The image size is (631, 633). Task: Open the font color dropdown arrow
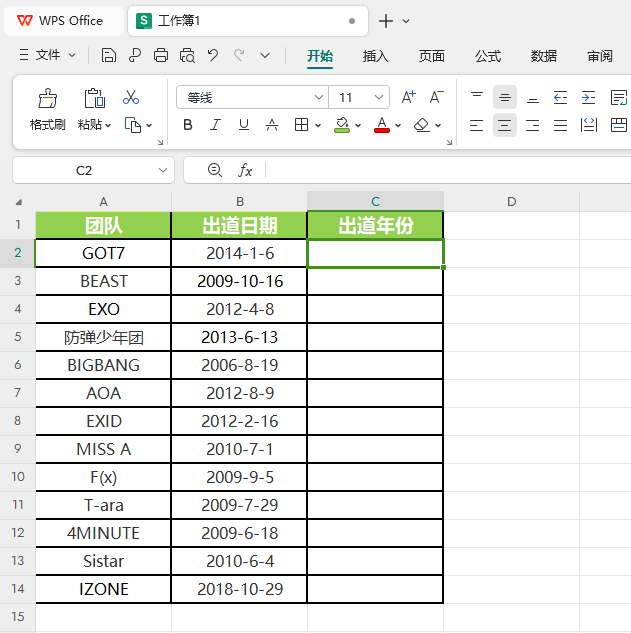(x=398, y=126)
